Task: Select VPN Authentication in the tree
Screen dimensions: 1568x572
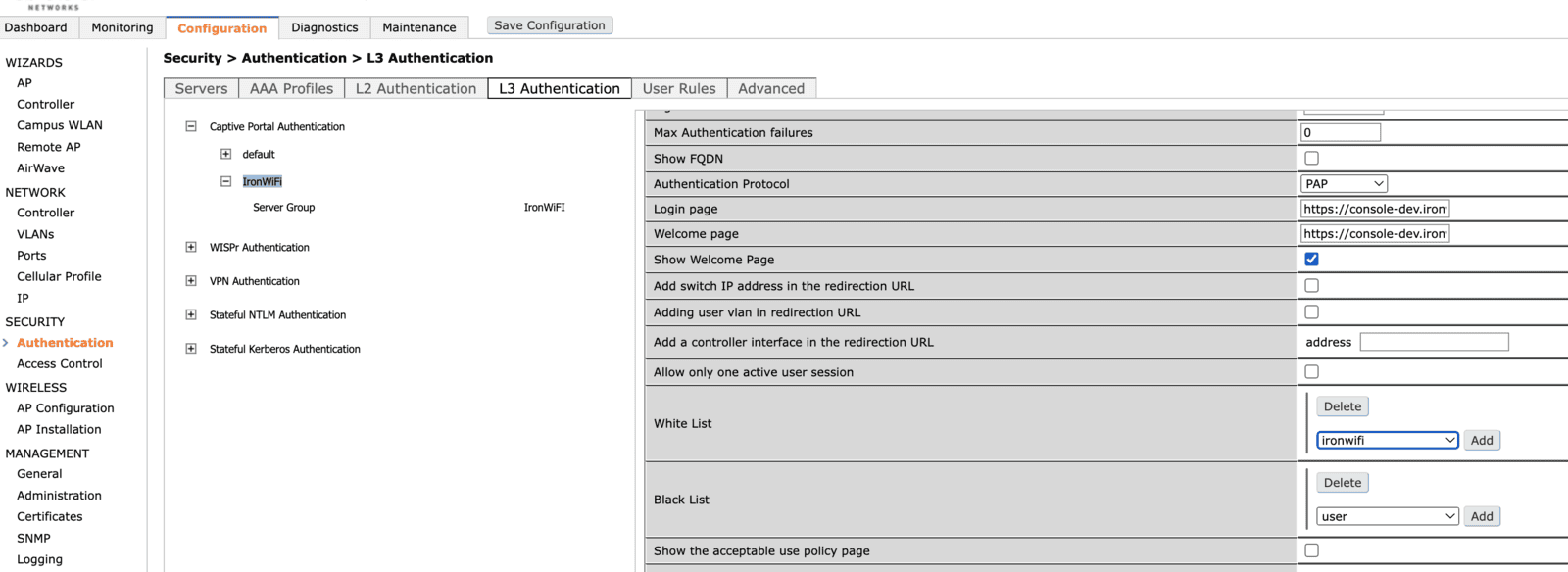Action: point(254,281)
